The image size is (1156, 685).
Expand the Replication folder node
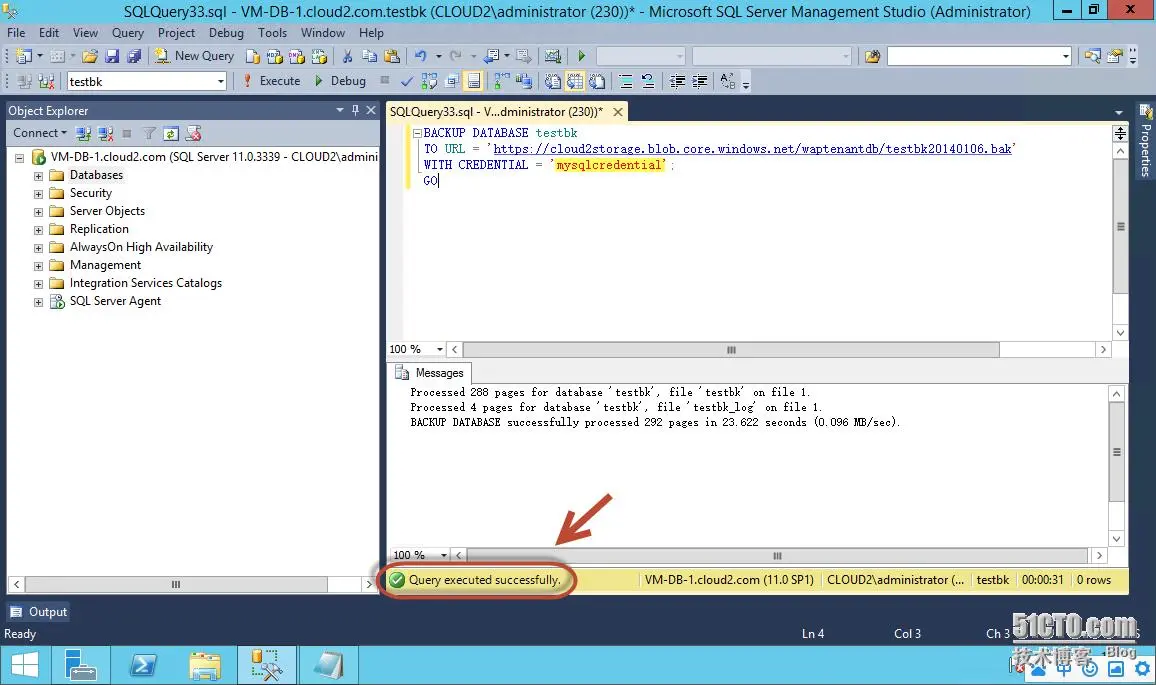(x=38, y=230)
